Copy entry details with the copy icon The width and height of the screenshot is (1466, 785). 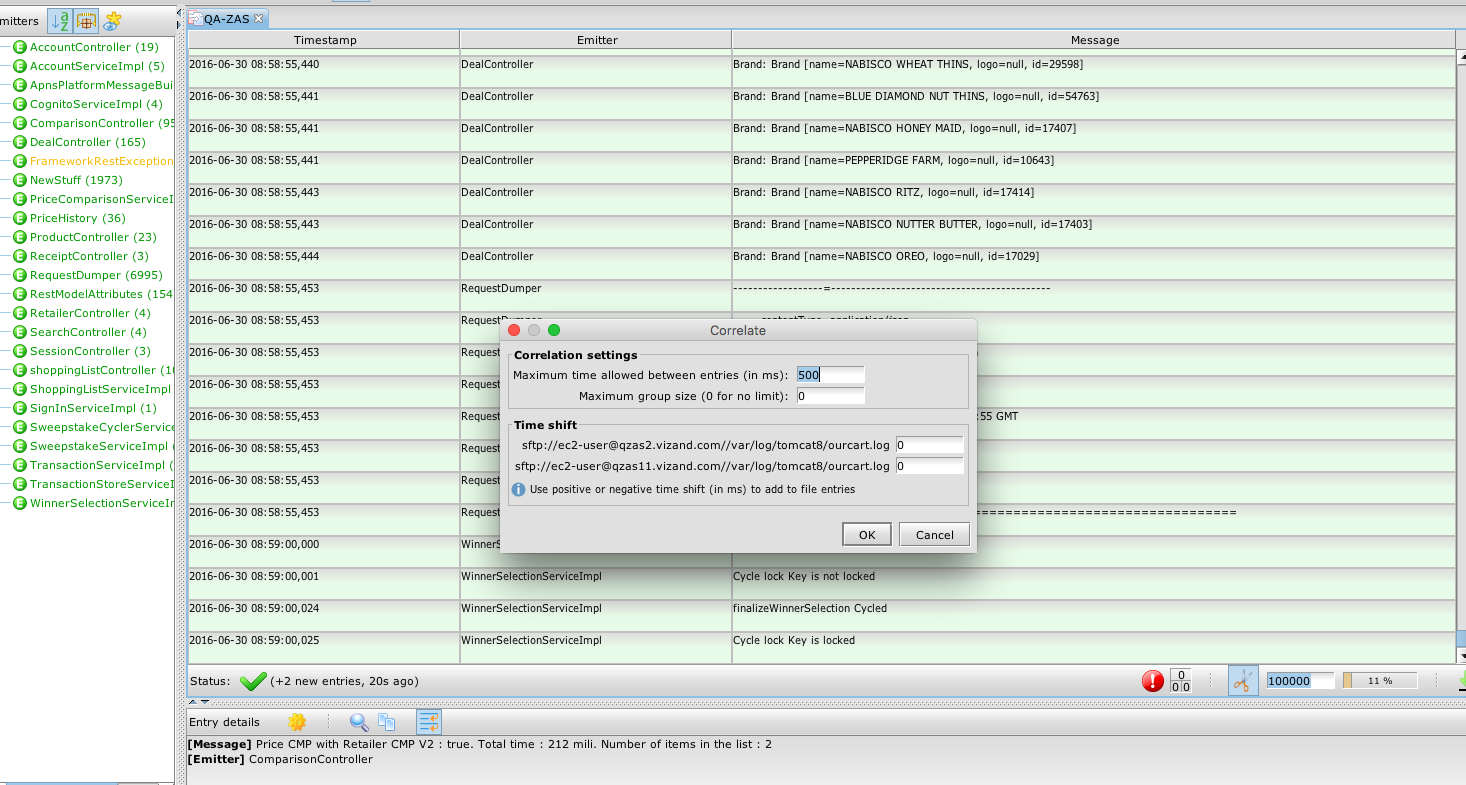(386, 722)
